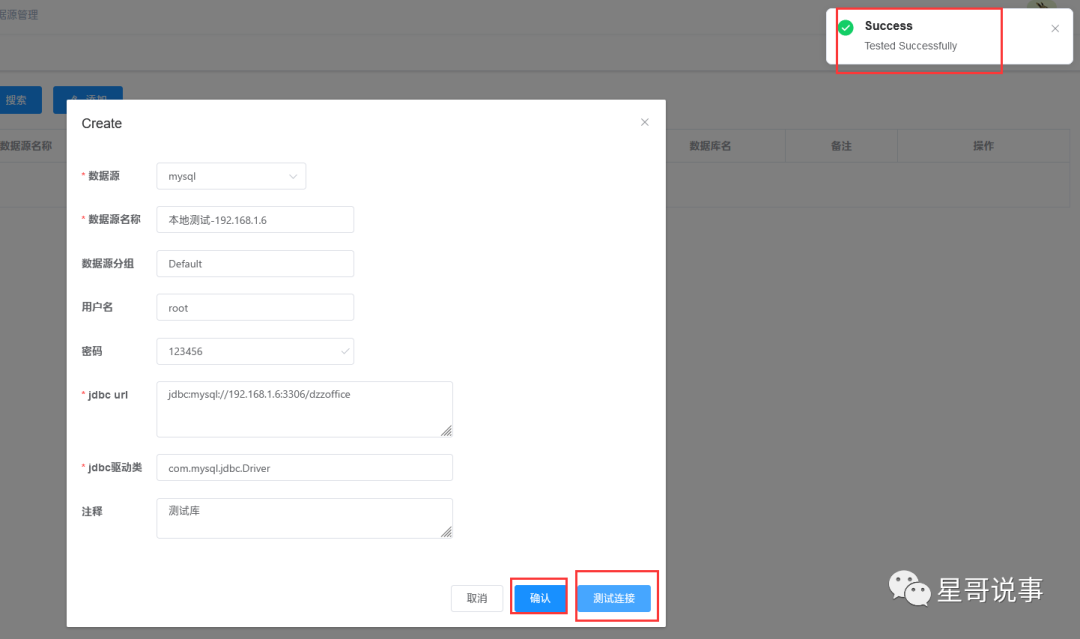Select the 用户名 input containing root
1080x639 pixels.
click(x=255, y=308)
